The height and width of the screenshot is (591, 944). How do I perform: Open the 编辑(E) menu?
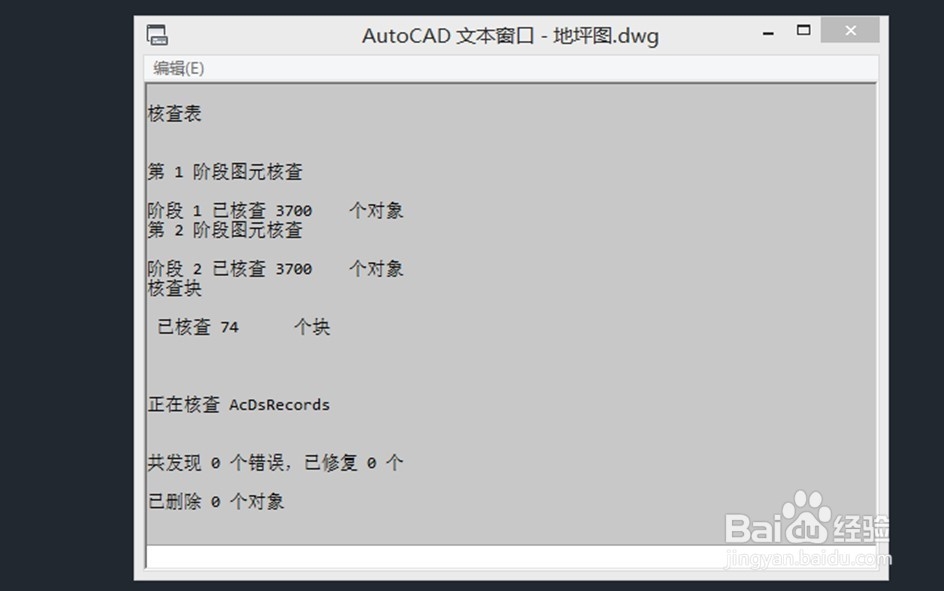click(178, 69)
